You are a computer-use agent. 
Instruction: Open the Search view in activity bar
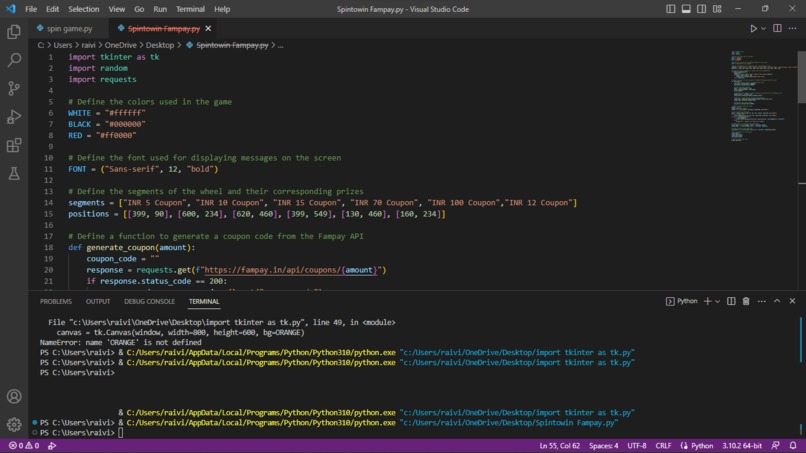(14, 60)
